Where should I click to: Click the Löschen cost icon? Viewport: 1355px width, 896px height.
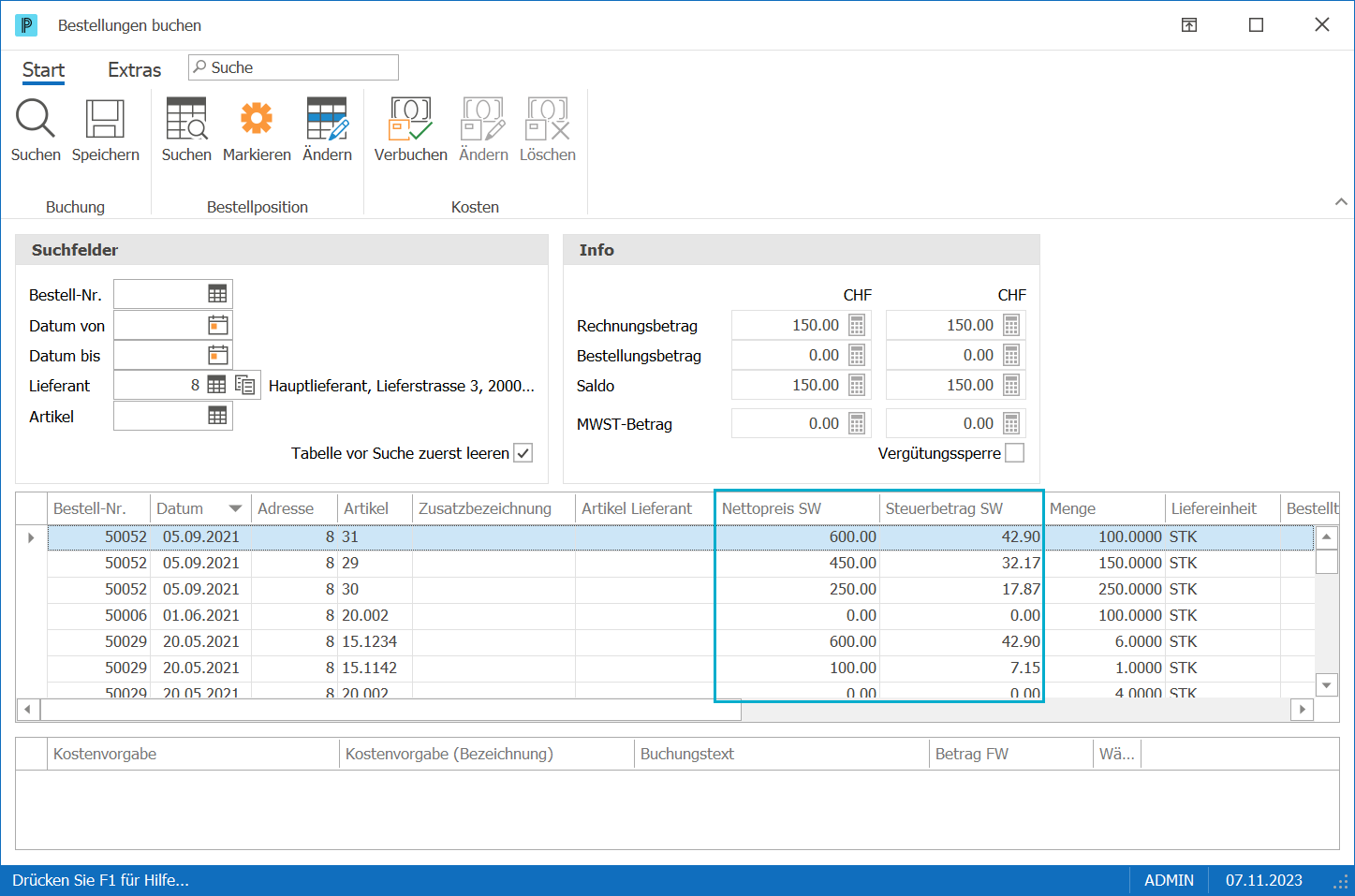548,120
